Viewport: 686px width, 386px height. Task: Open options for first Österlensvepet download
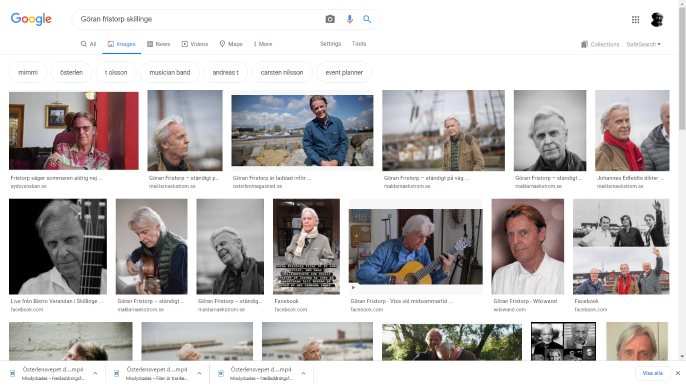(x=95, y=373)
